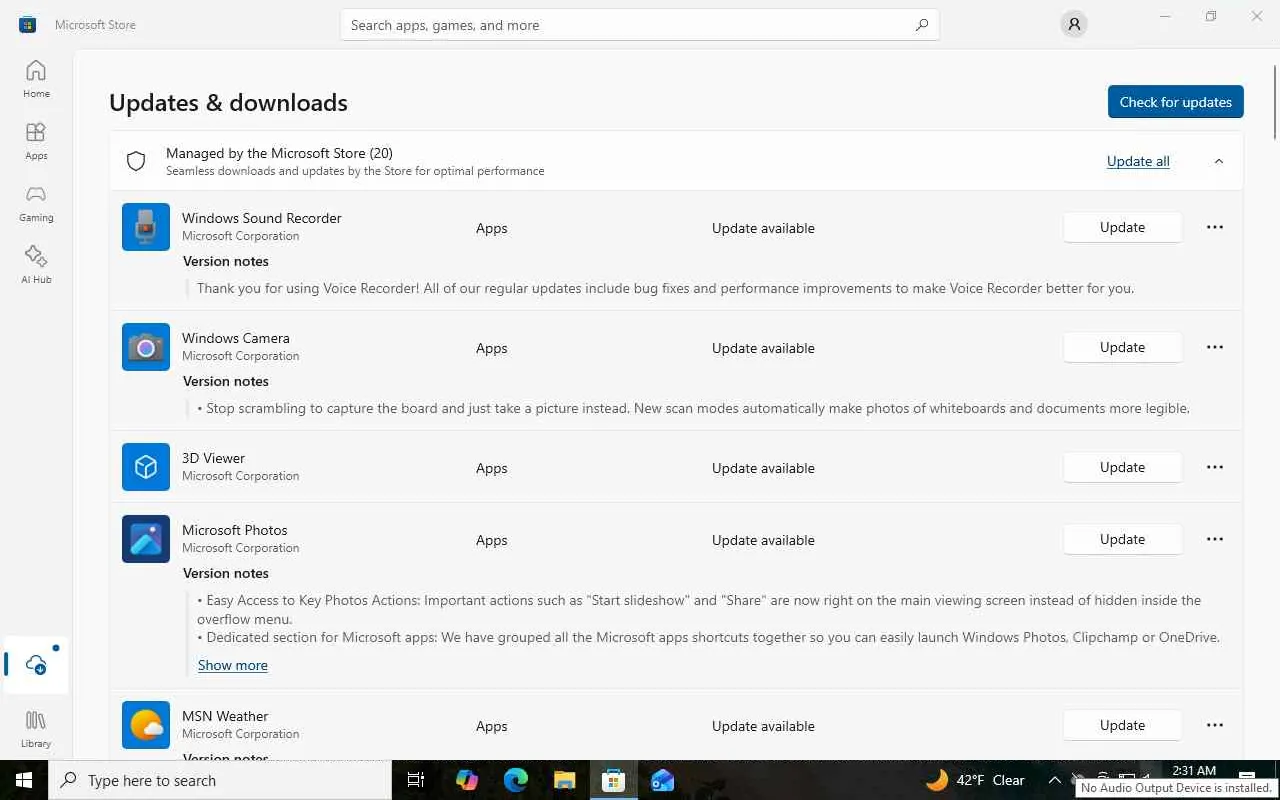
Task: Click the taskbar clock showing 2:31 AM
Action: click(1194, 771)
